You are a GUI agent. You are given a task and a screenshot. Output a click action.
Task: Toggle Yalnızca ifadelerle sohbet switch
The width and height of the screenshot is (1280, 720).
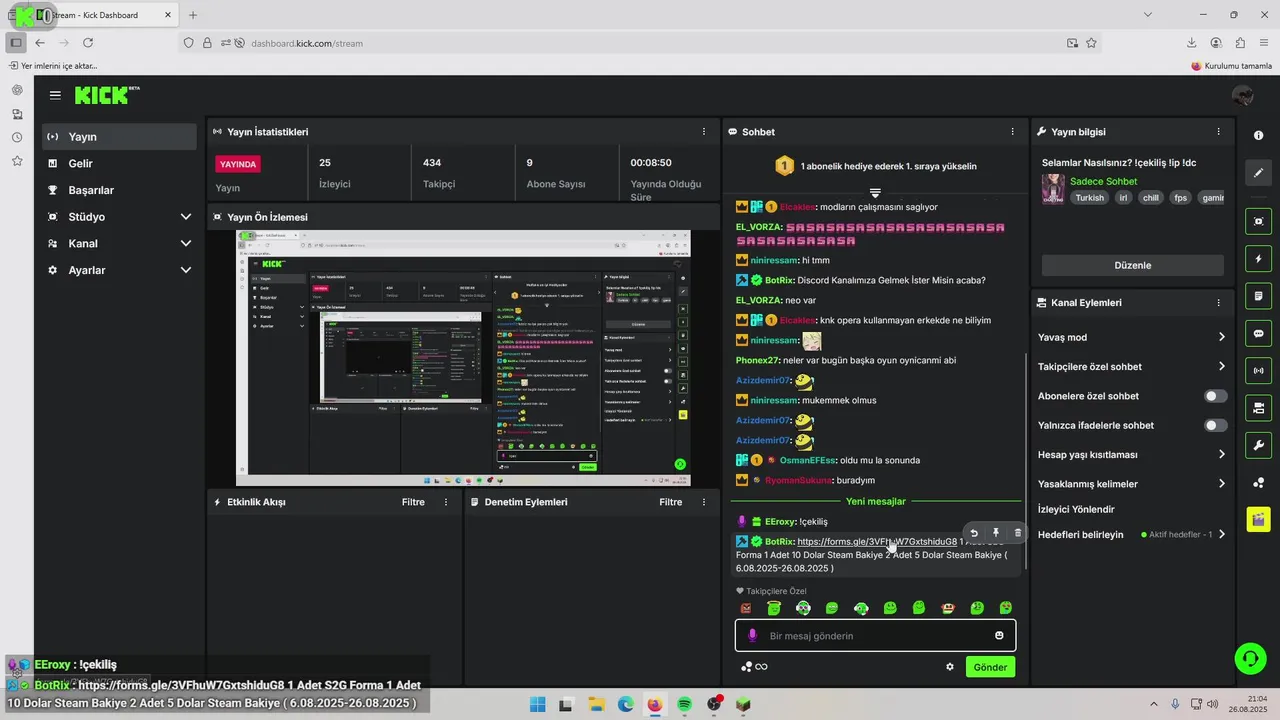click(1215, 425)
